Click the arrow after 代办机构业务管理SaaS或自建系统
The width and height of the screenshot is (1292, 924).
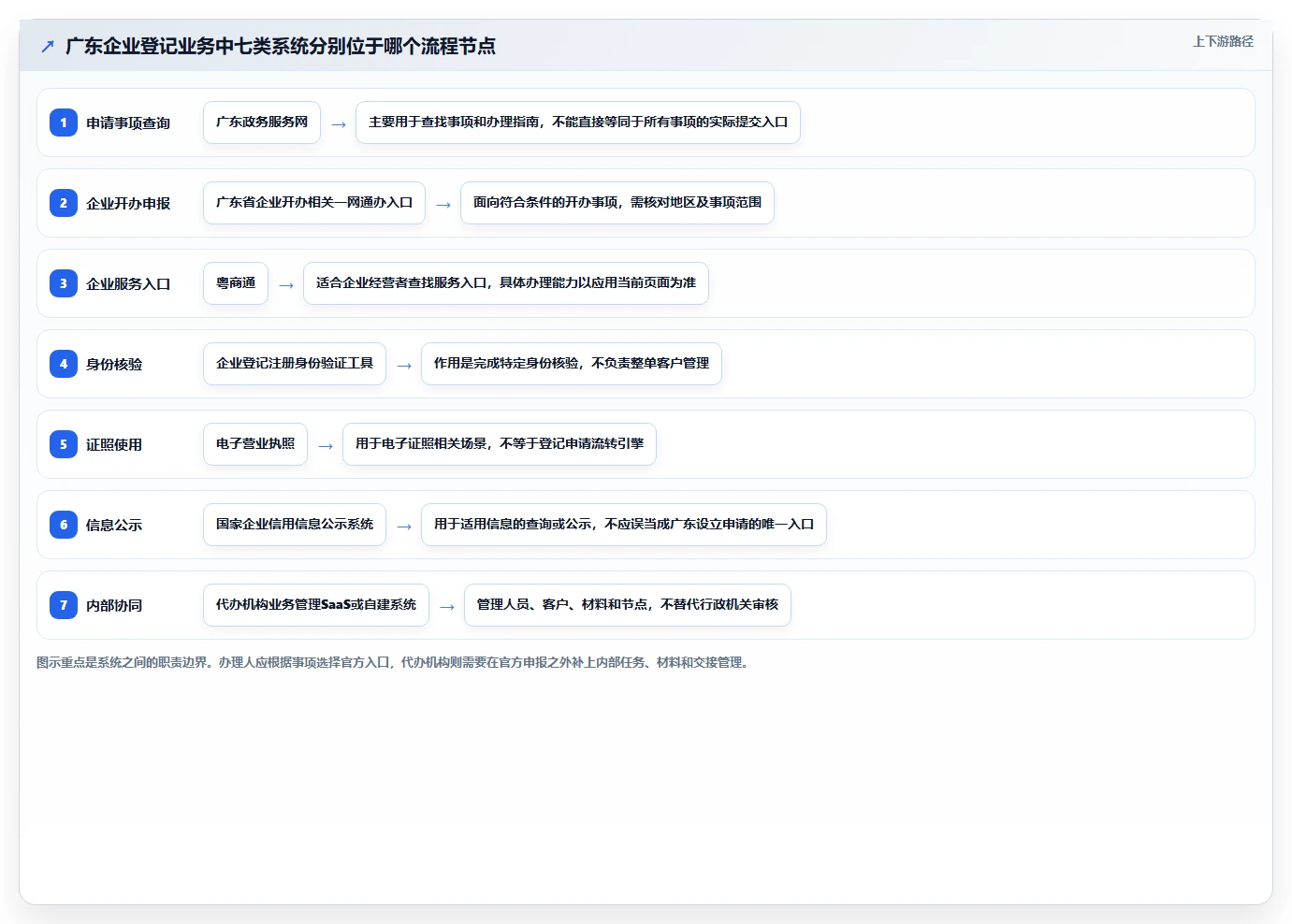(447, 607)
